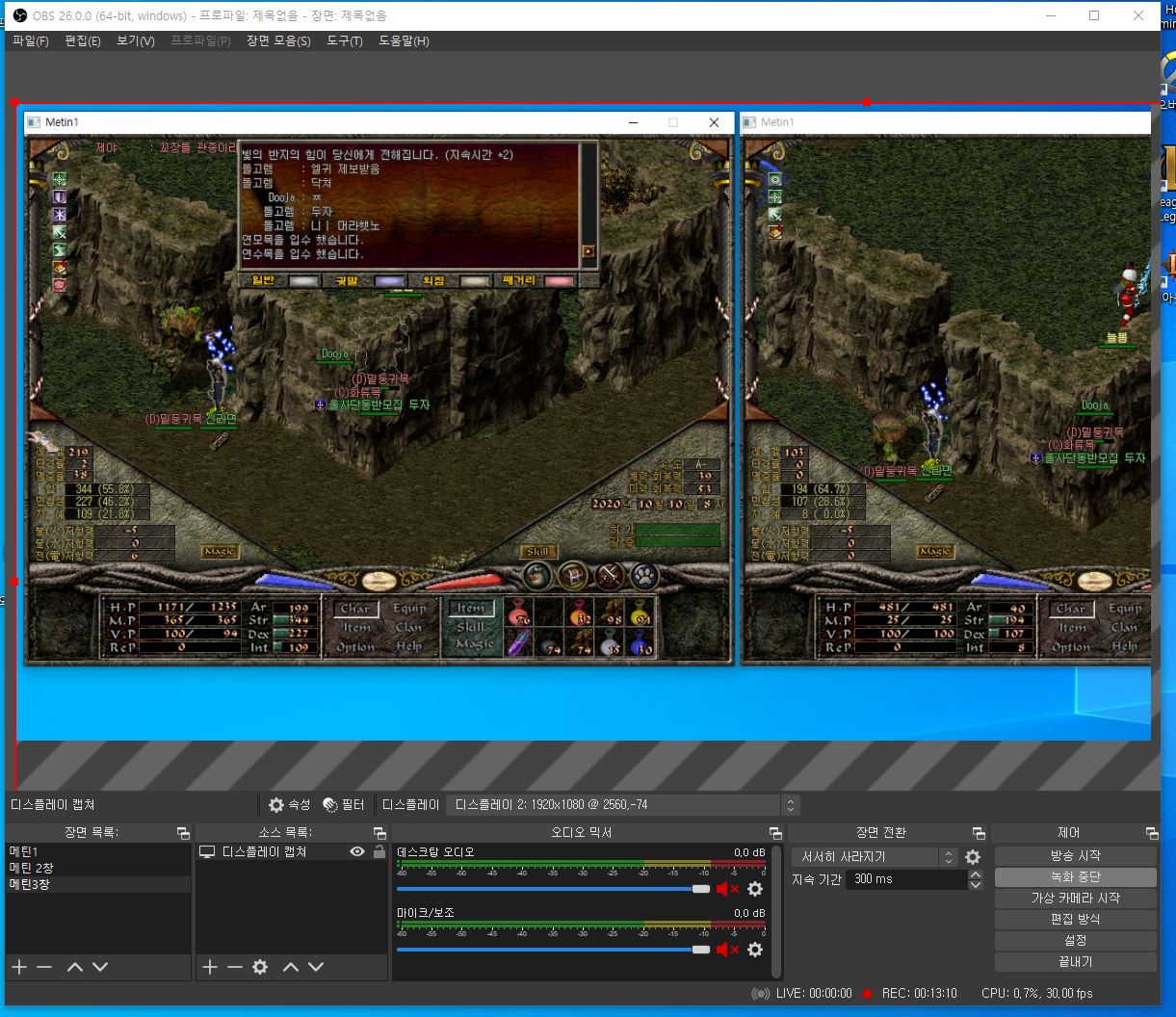Click the 패거리 chat color swatch in Metin1
Image resolution: width=1176 pixels, height=1017 pixels.
click(x=559, y=281)
